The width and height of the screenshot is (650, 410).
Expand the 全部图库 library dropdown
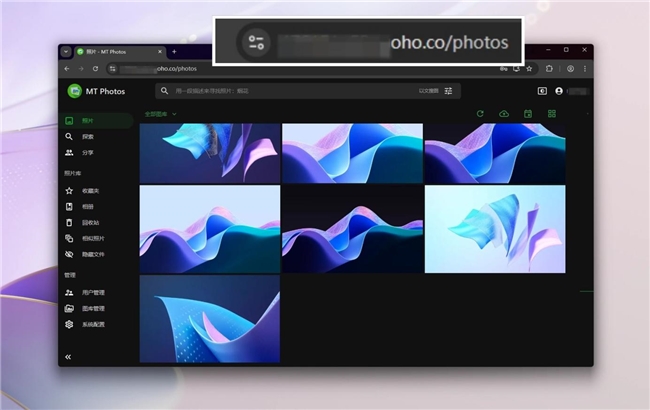coord(160,114)
